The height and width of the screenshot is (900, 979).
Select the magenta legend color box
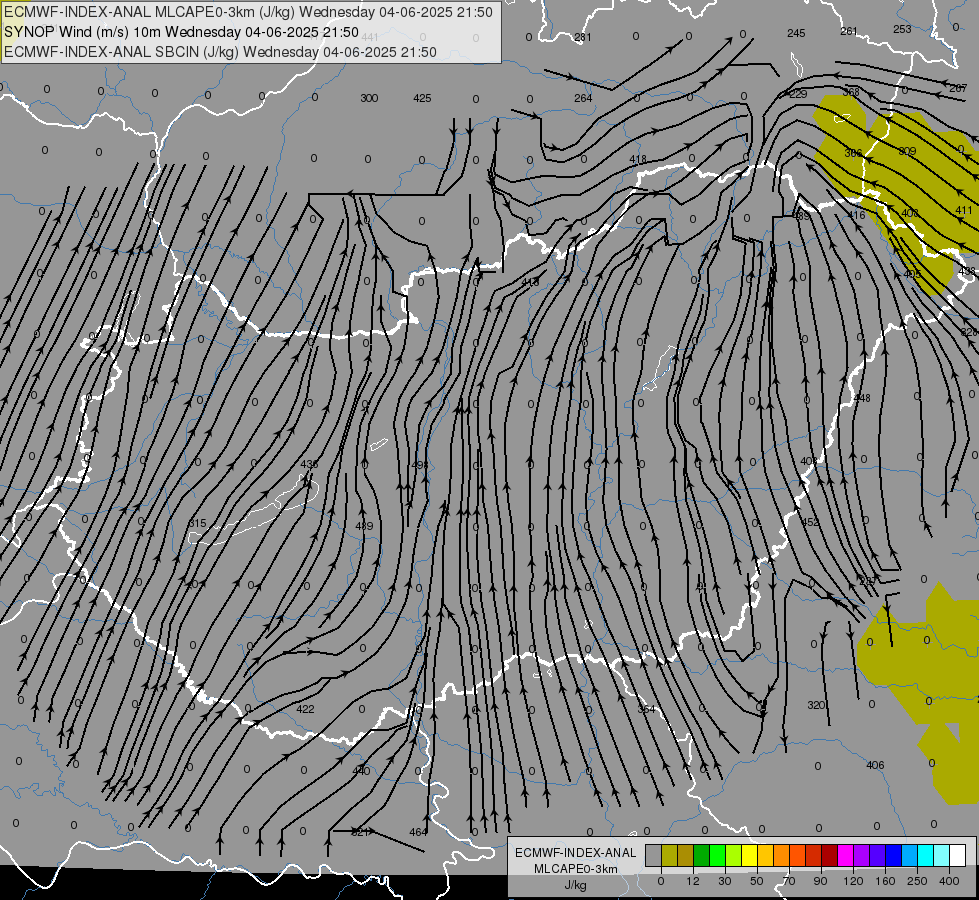(845, 855)
